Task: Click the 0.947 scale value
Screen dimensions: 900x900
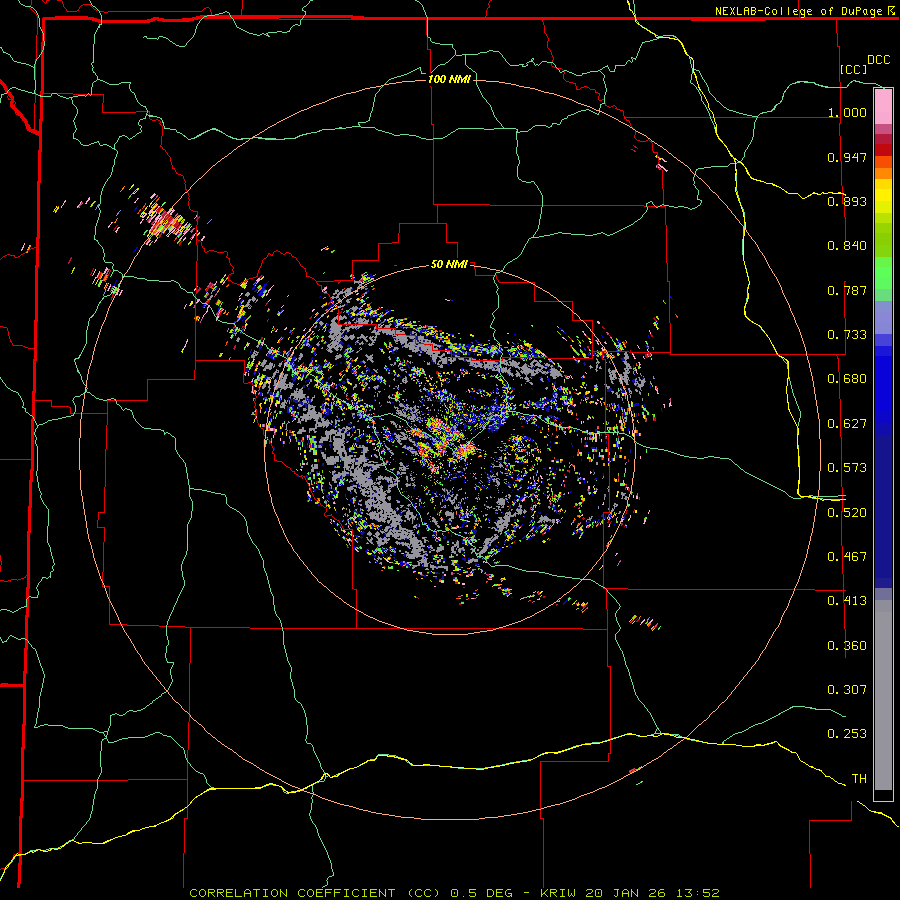Action: (x=847, y=157)
